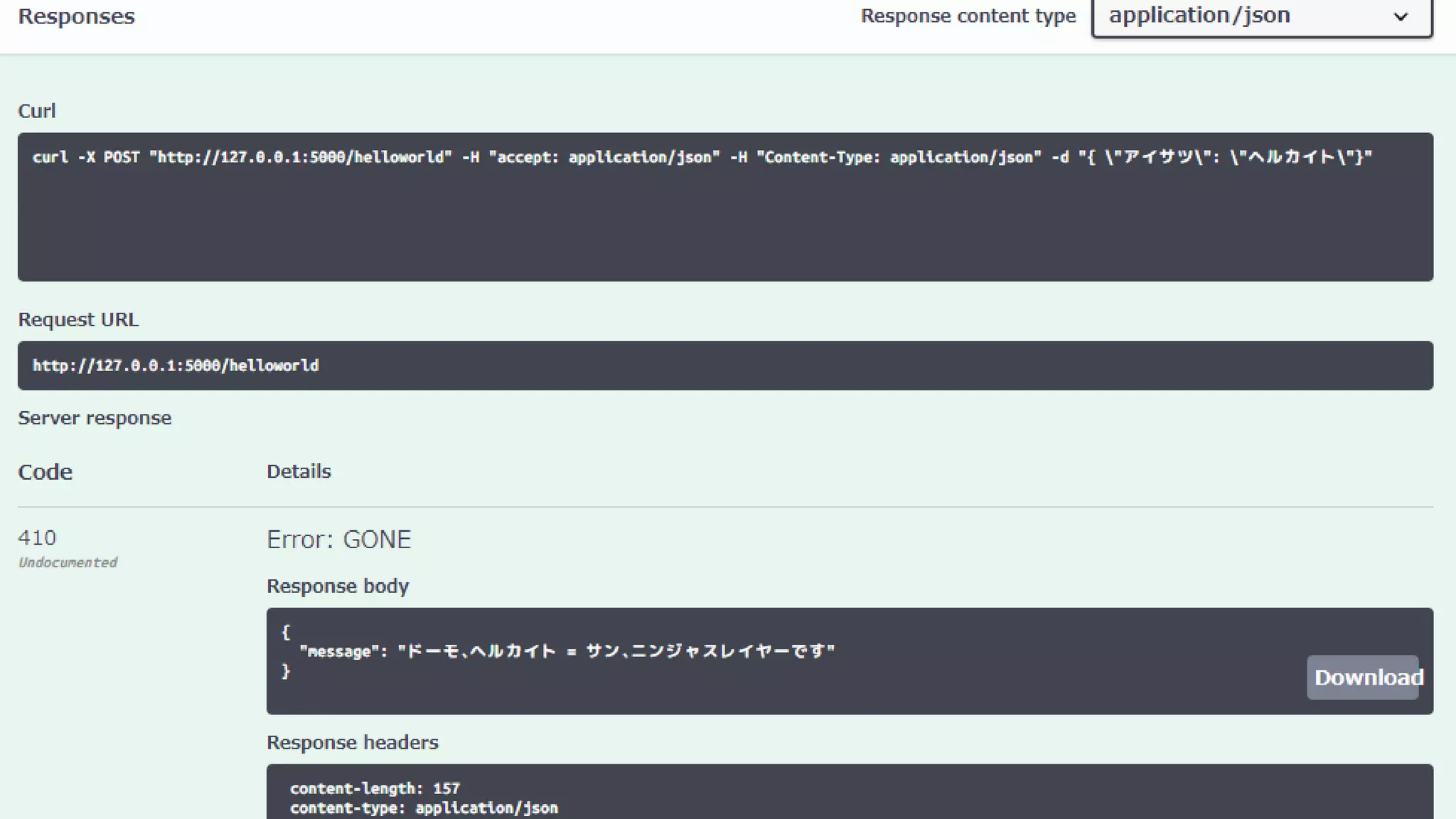The height and width of the screenshot is (819, 1456).
Task: Click the Details column header
Action: 299,471
